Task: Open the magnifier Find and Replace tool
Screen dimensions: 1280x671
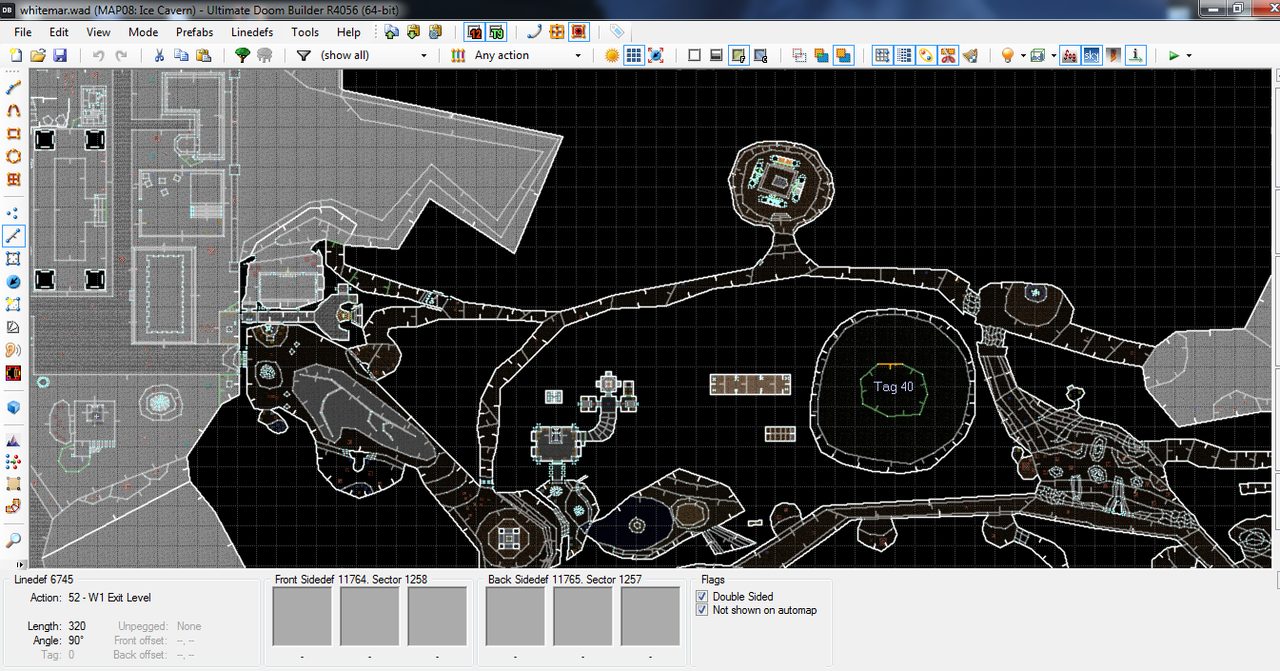Action: [14, 540]
